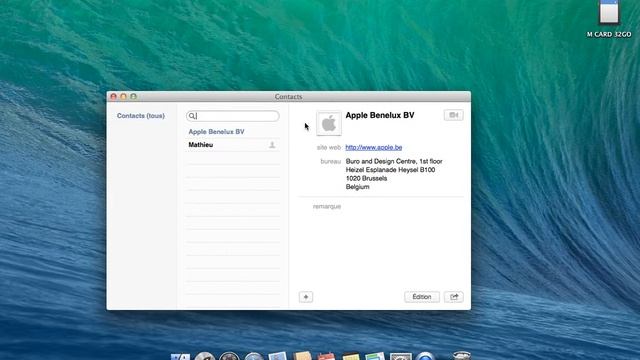The image size is (640, 360).
Task: Click the site web field label
Action: [329, 147]
